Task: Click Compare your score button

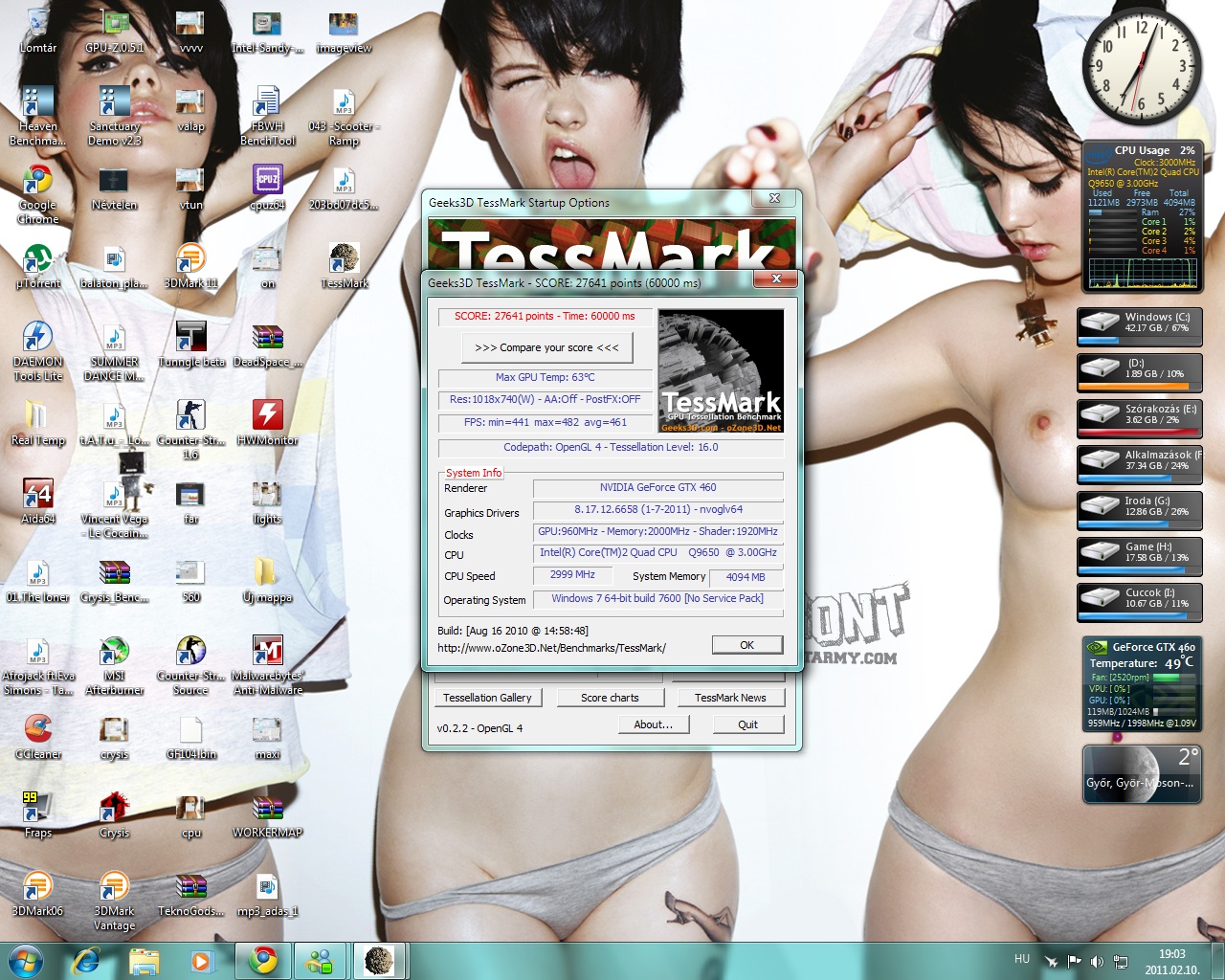Action: click(546, 347)
